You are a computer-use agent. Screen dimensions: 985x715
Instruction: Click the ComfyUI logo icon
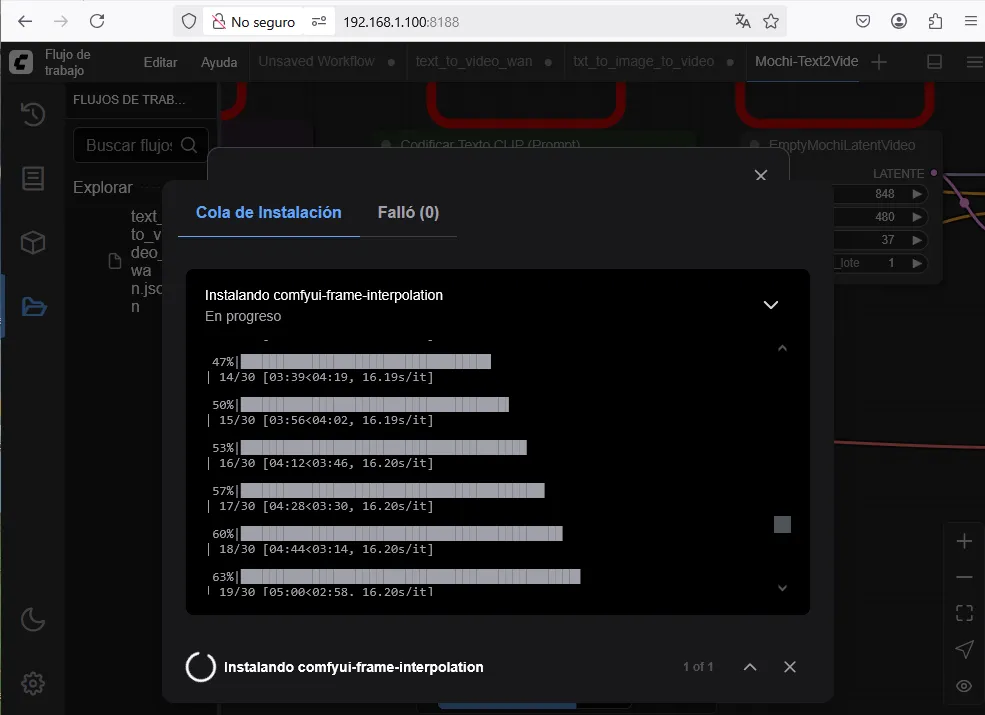tap(21, 62)
